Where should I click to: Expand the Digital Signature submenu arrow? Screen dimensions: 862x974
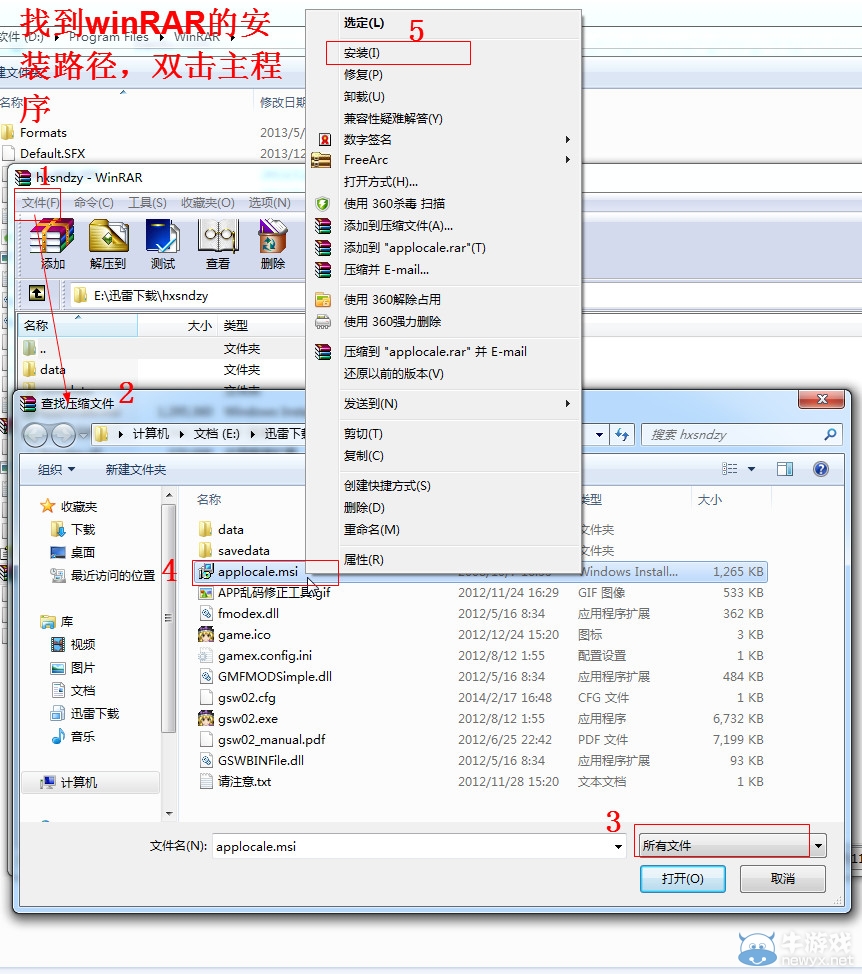568,139
